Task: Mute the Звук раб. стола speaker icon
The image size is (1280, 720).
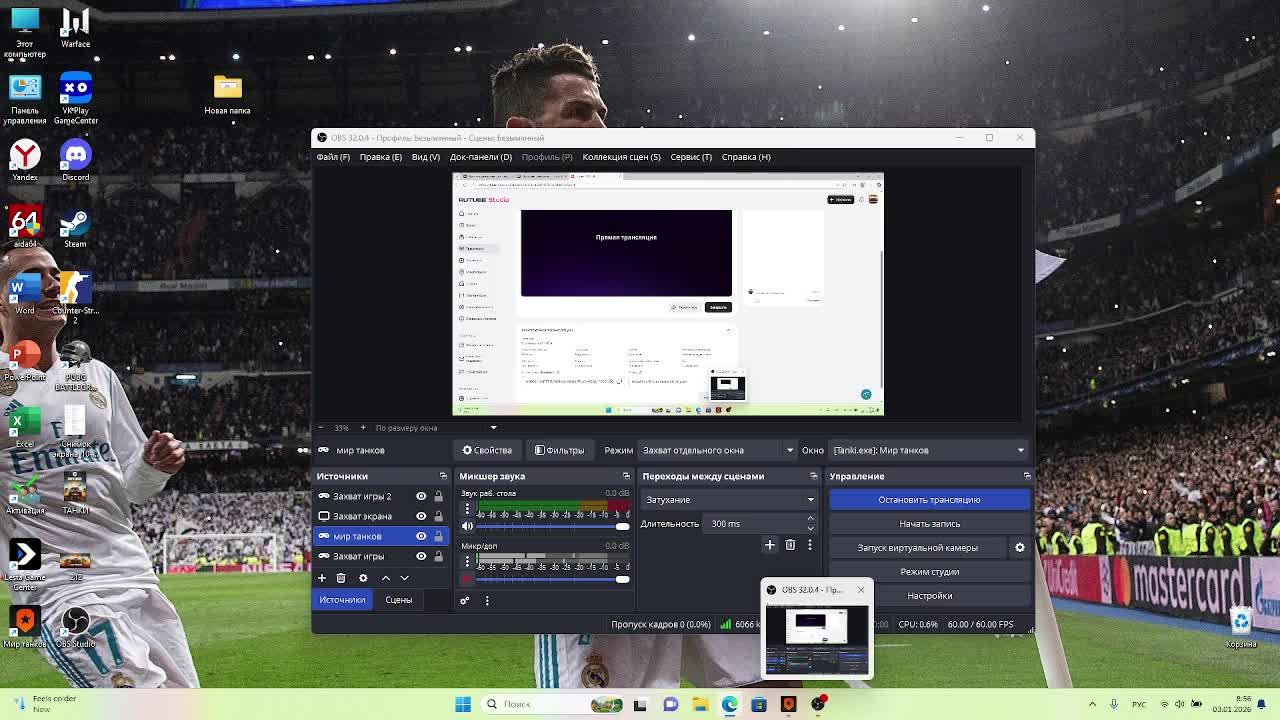Action: 467,526
